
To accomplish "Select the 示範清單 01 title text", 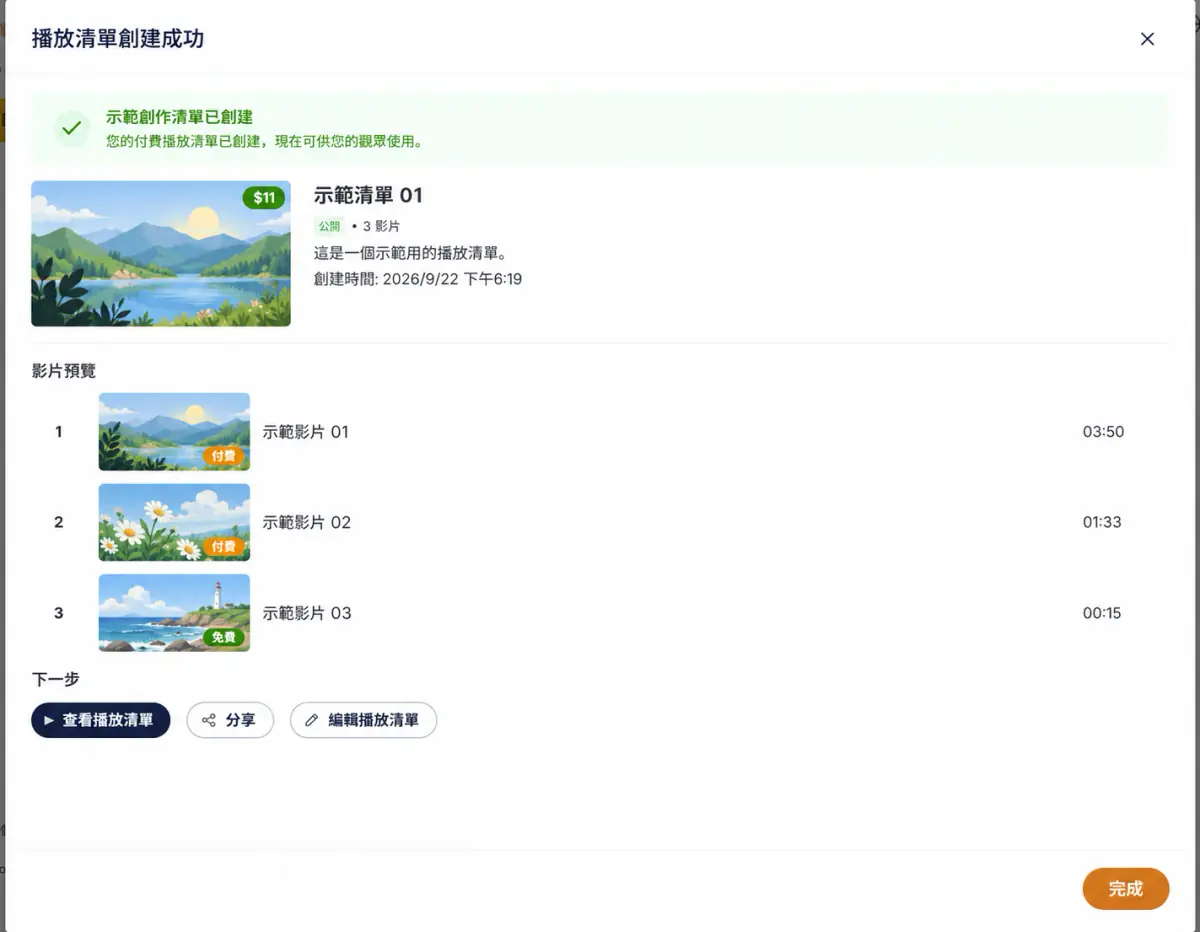I will (x=368, y=195).
